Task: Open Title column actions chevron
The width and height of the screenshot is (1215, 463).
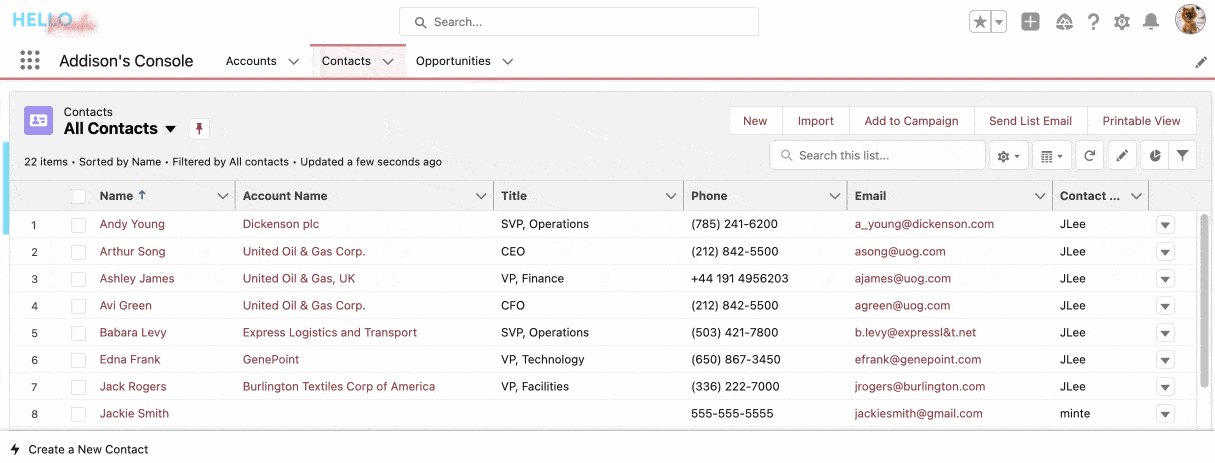Action: [x=671, y=196]
